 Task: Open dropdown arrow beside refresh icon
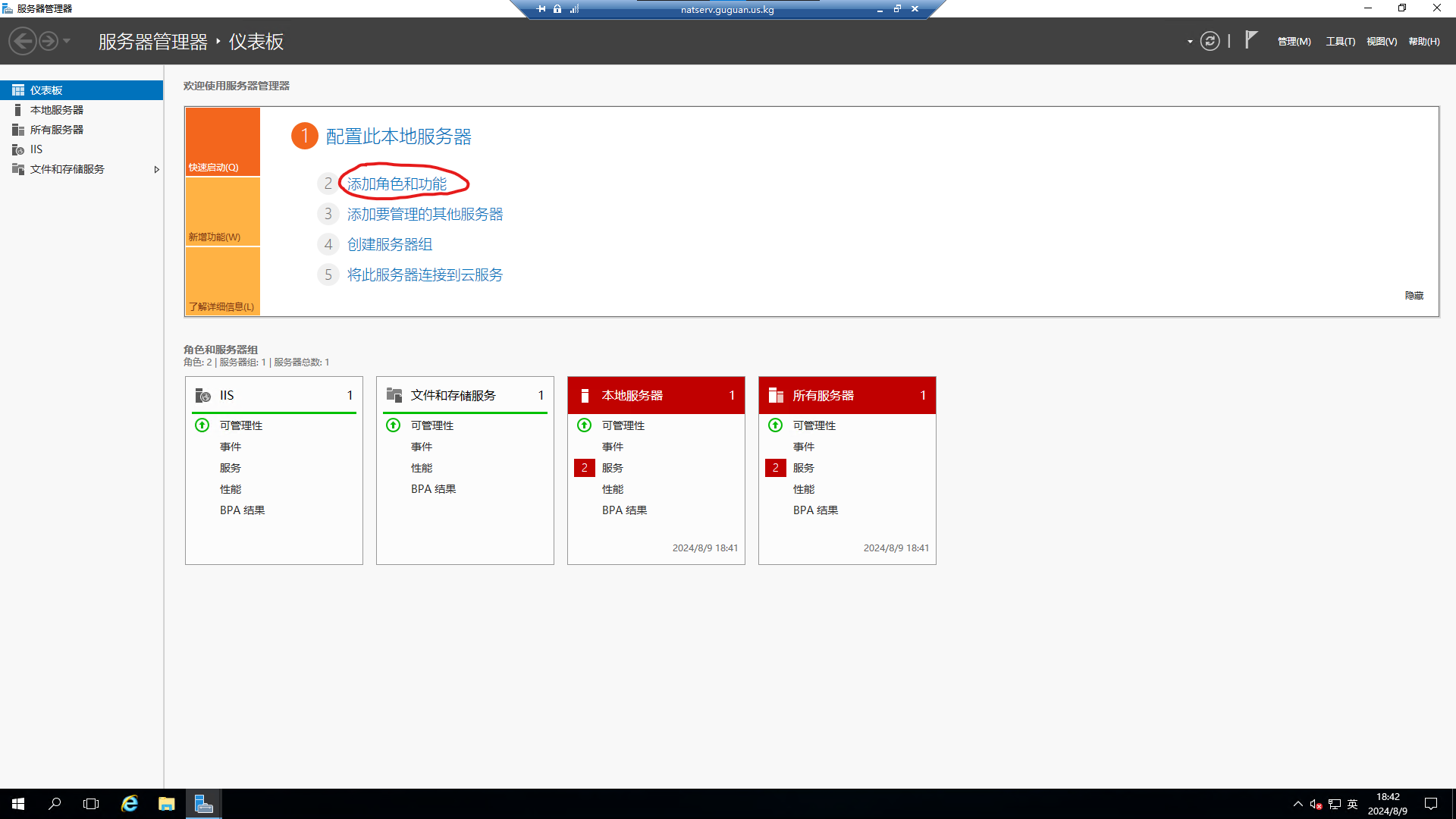[1190, 42]
